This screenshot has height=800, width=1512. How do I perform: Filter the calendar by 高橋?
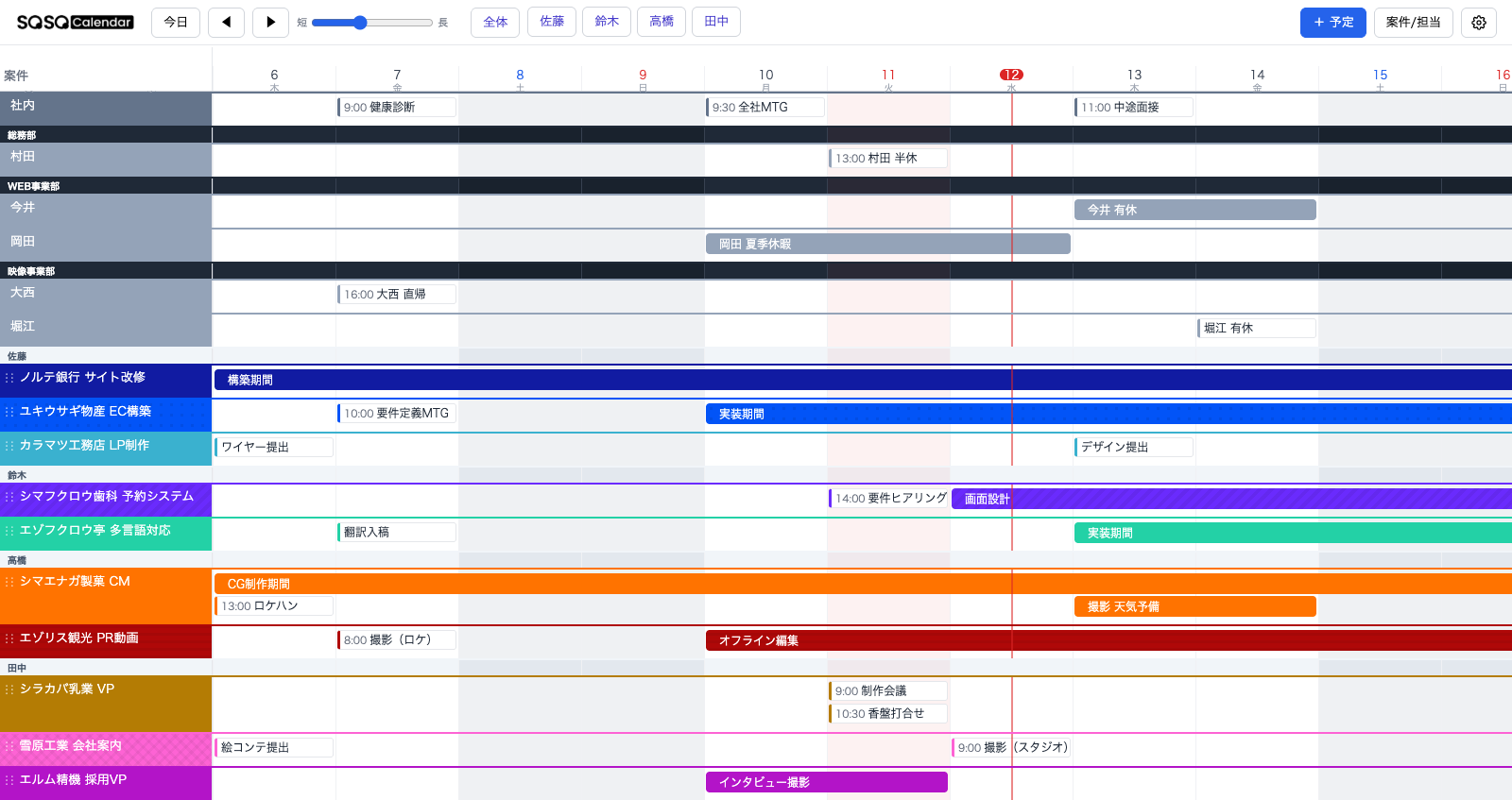[x=661, y=22]
